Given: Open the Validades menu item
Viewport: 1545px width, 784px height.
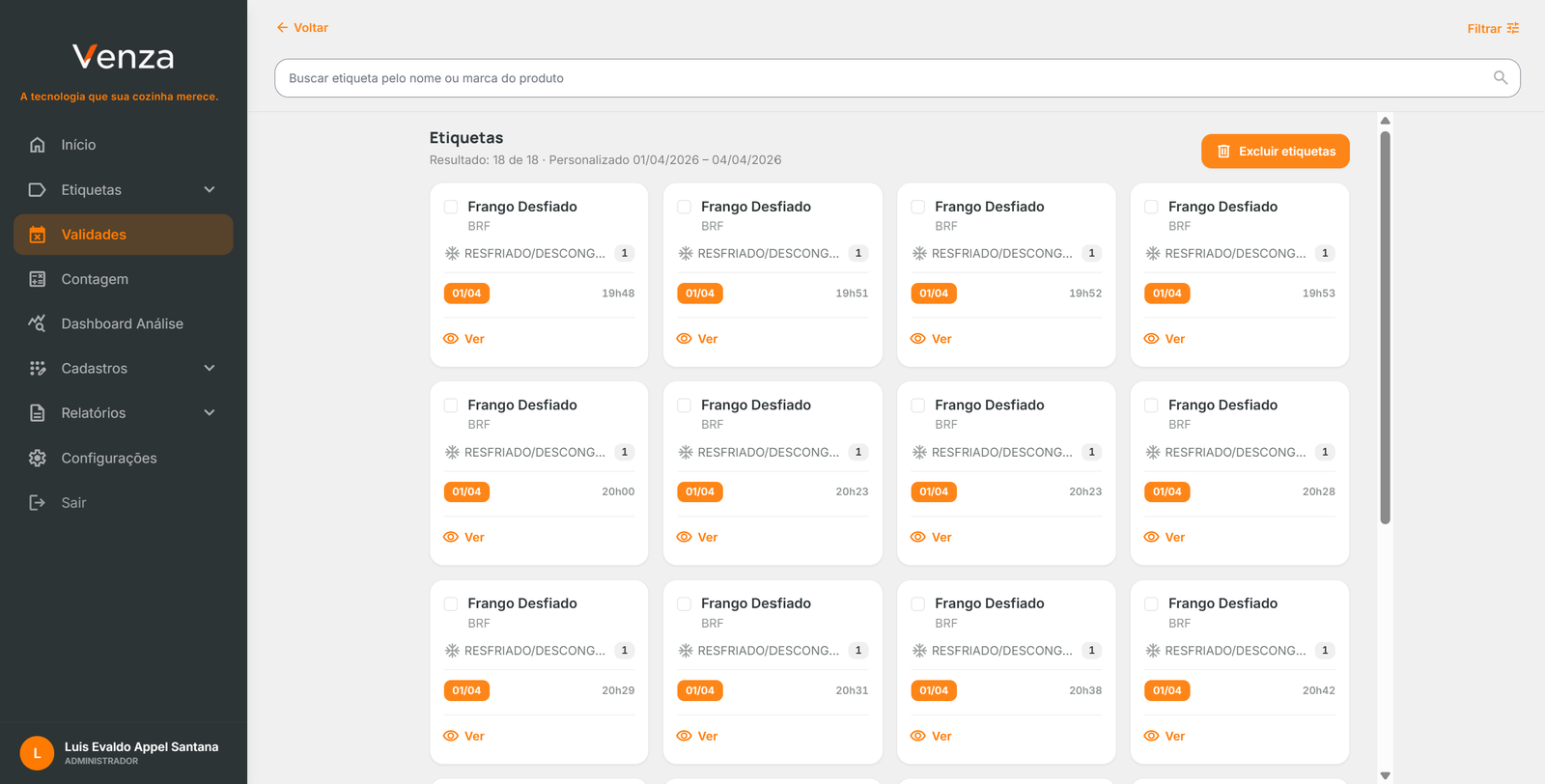Looking at the screenshot, I should tap(94, 235).
